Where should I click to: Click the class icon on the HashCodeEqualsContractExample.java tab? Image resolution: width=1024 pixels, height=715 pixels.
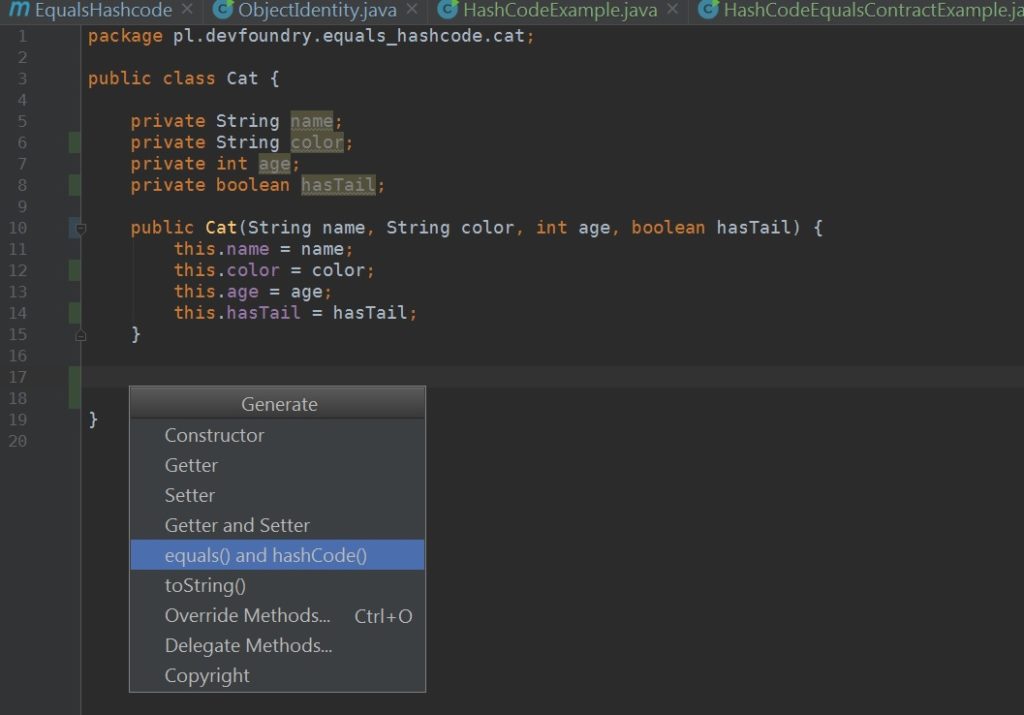(709, 9)
